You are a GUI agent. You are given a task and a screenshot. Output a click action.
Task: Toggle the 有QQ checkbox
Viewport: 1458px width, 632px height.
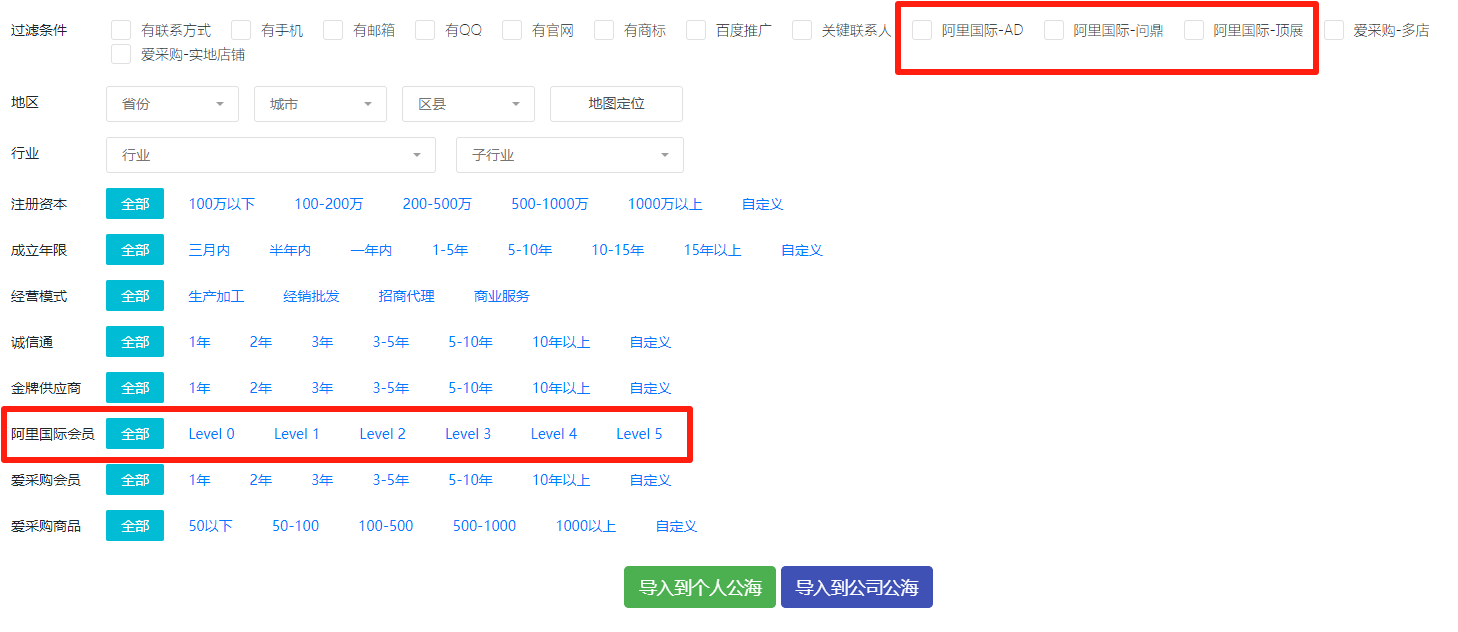coord(425,30)
